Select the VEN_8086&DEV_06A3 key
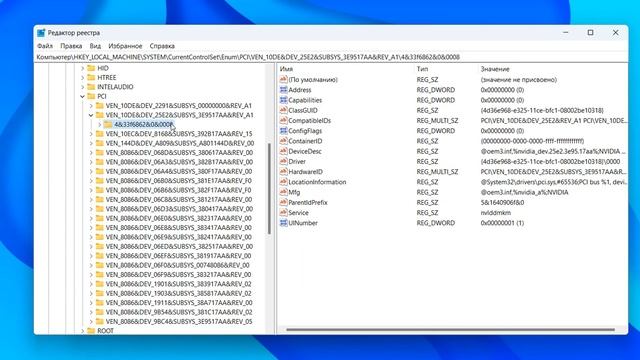Image resolution: width=640 pixels, height=360 pixels. coord(179,162)
